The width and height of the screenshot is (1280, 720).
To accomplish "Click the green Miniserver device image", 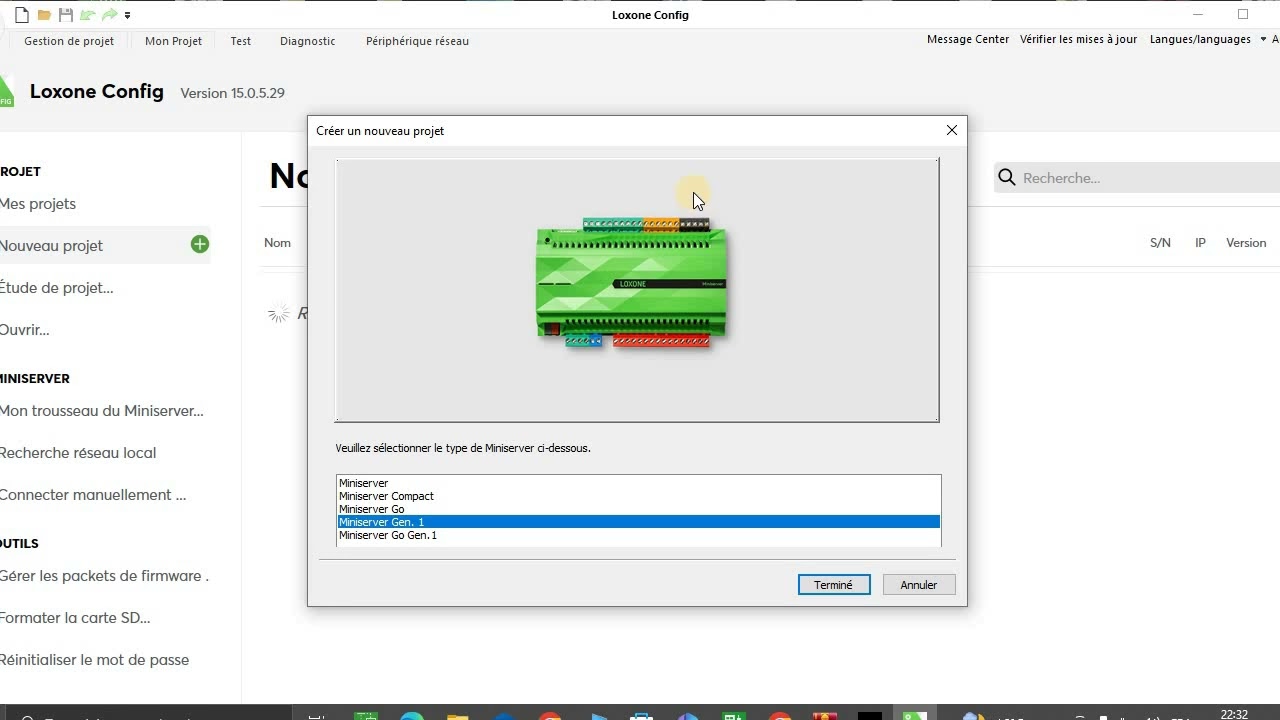I will click(x=631, y=283).
